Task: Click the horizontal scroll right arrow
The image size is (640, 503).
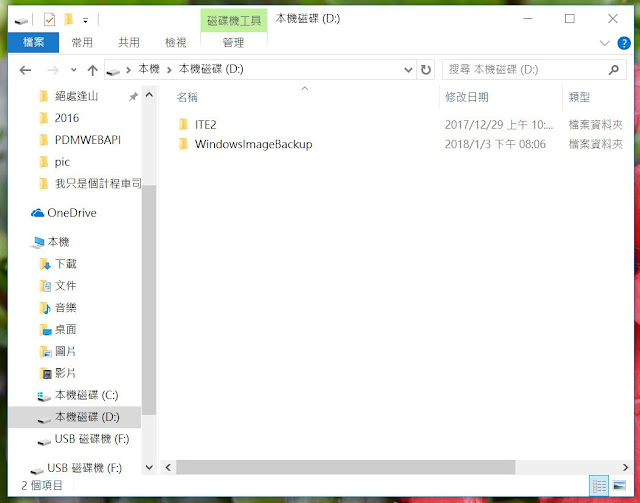Action: tap(625, 467)
